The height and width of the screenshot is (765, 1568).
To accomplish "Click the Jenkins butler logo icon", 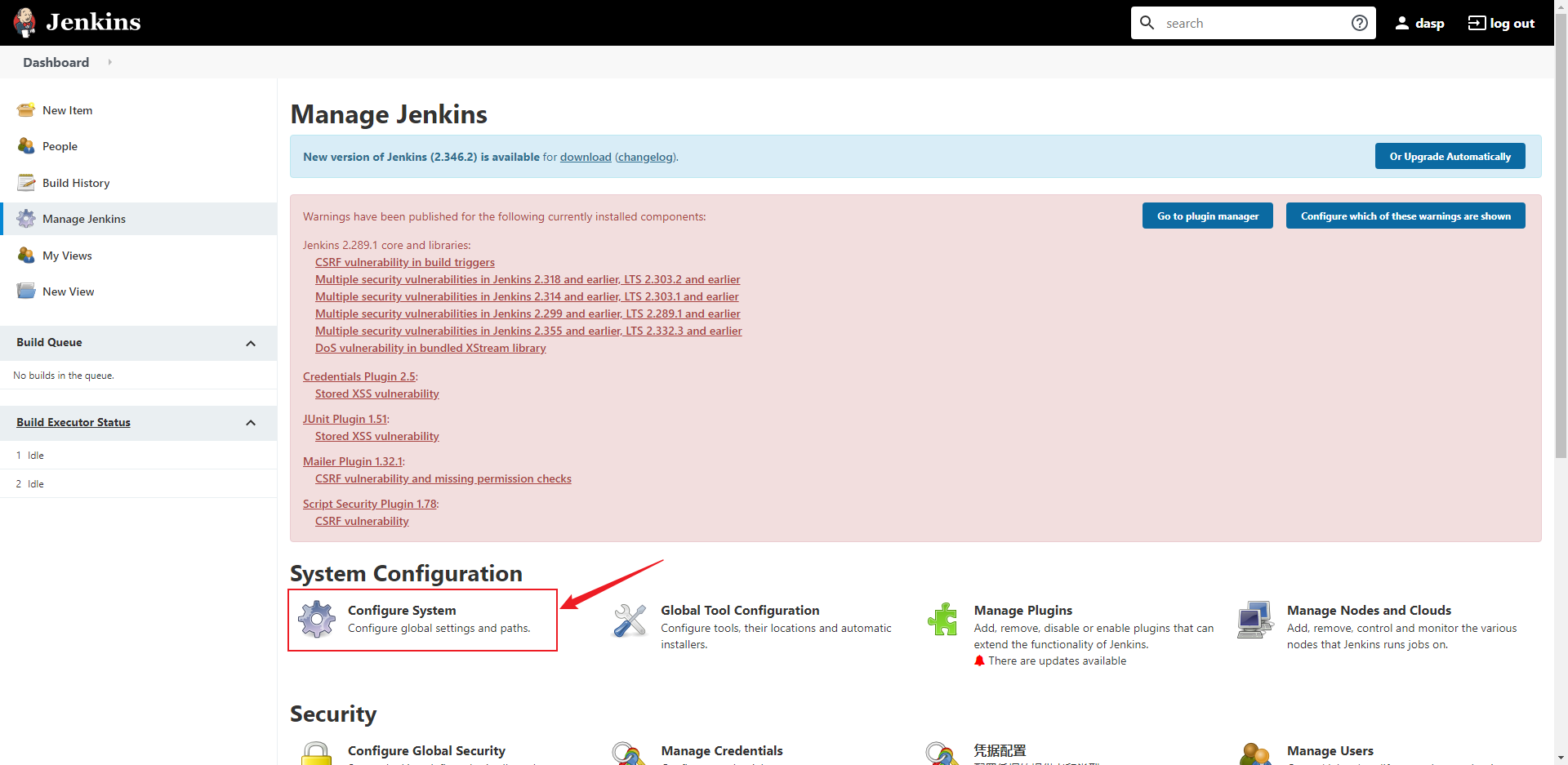I will [24, 23].
